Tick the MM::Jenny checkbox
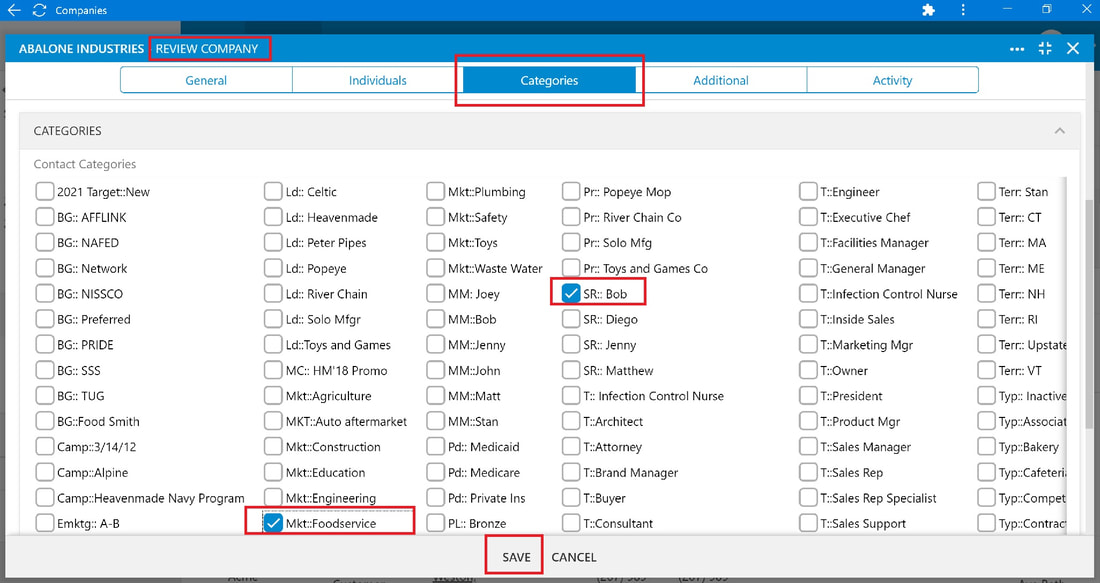 pyautogui.click(x=436, y=345)
